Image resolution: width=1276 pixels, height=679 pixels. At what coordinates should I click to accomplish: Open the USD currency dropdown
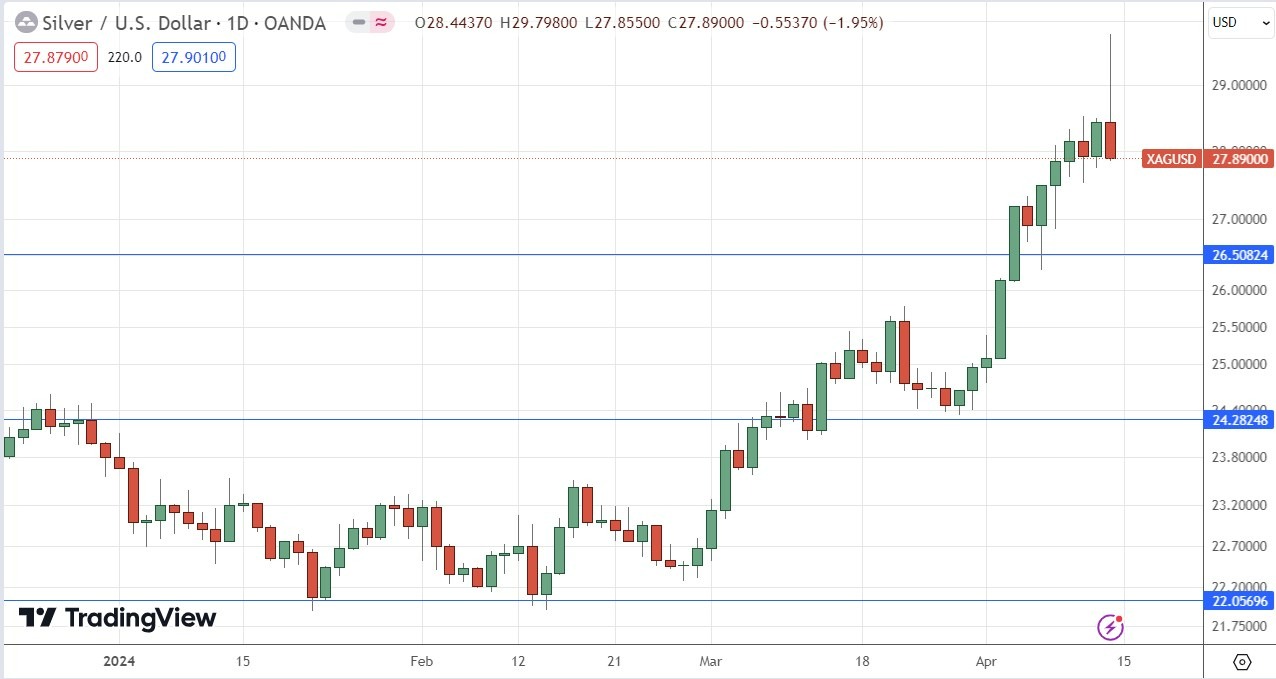pyautogui.click(x=1240, y=22)
